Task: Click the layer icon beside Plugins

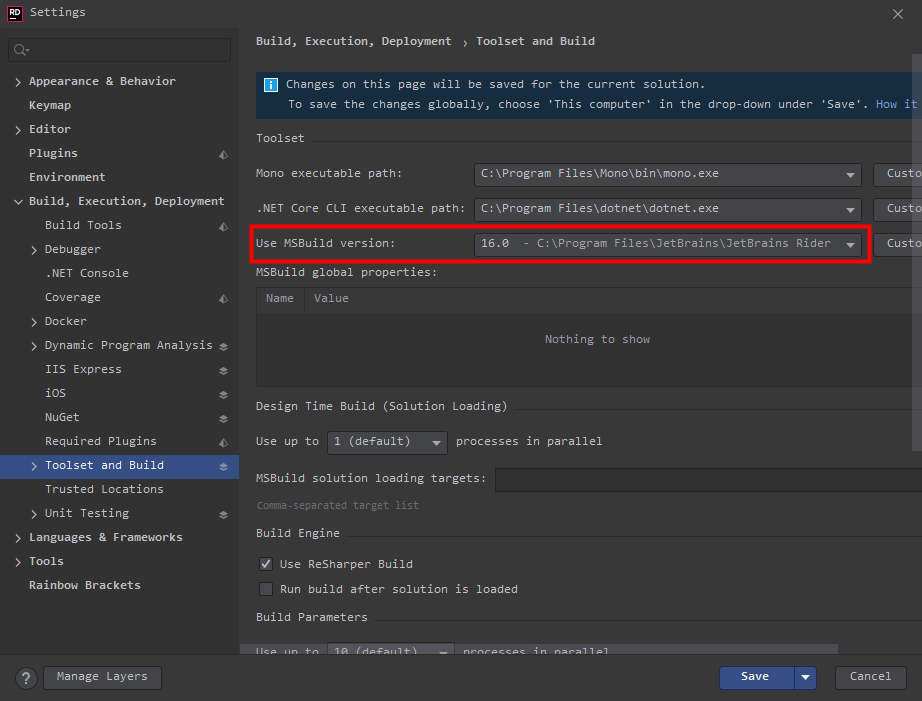Action: pos(223,155)
